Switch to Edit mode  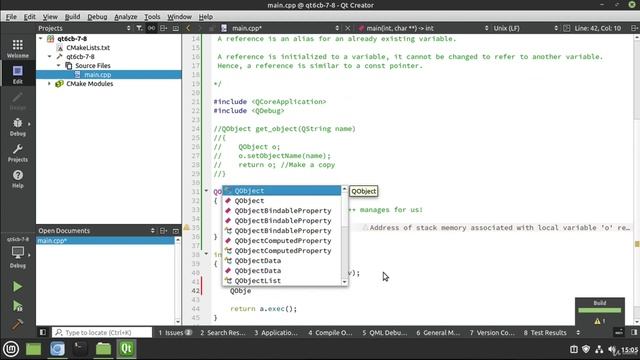click(18, 75)
